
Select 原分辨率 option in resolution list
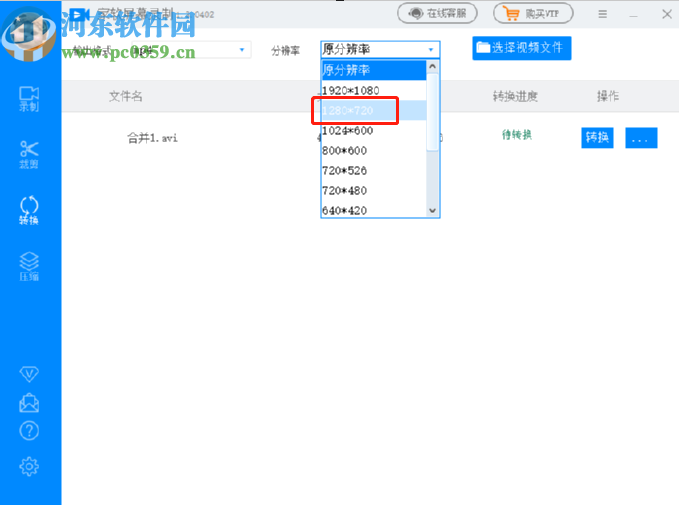374,70
